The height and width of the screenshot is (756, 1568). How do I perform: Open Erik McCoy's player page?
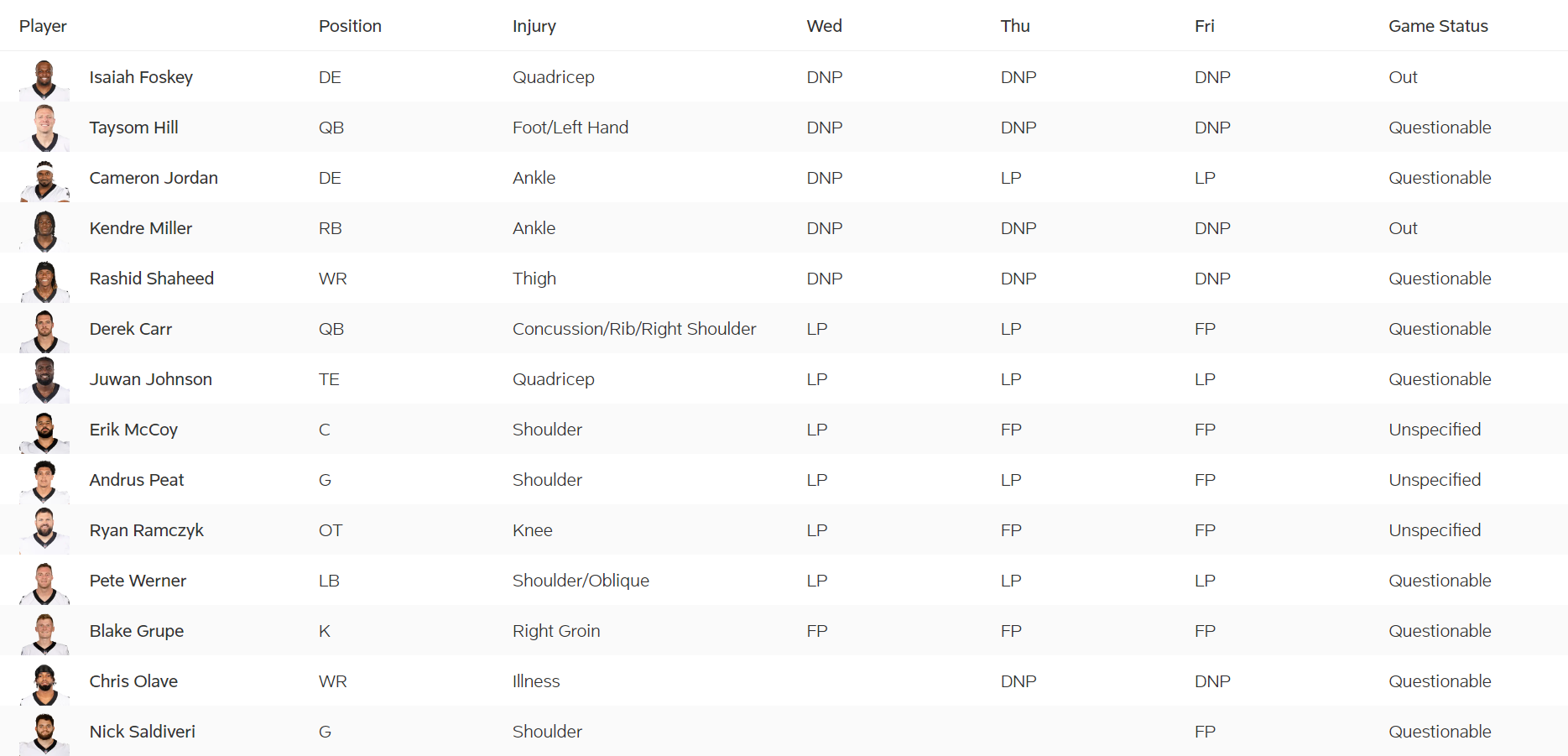click(133, 430)
